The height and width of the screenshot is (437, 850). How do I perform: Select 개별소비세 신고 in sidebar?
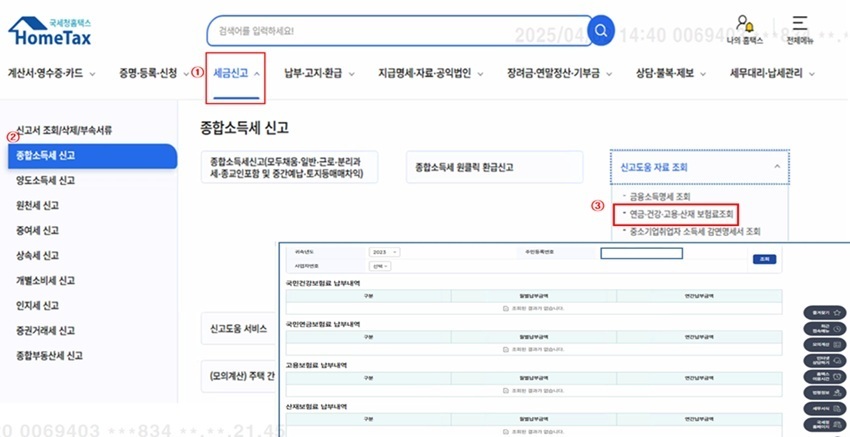(x=46, y=280)
